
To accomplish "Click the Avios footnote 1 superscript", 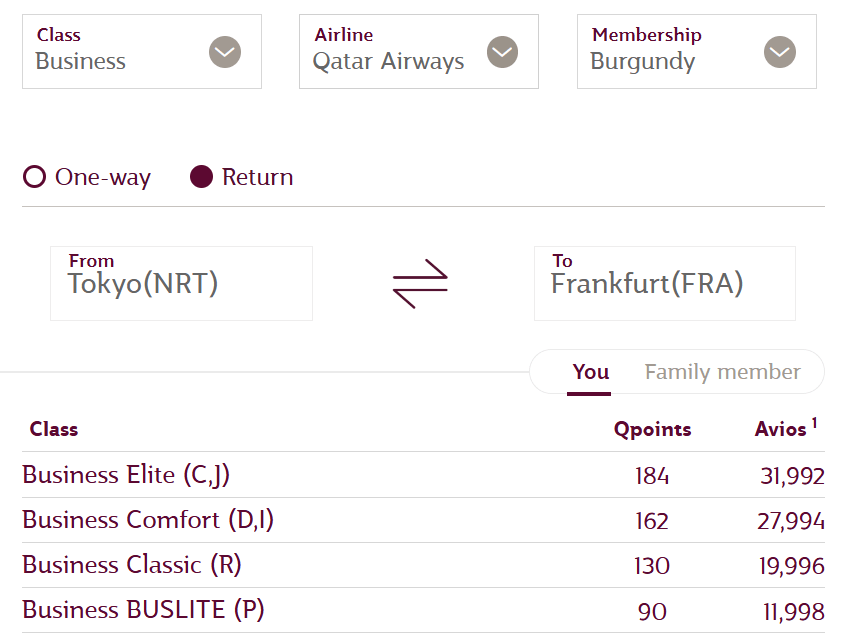I will tap(814, 424).
